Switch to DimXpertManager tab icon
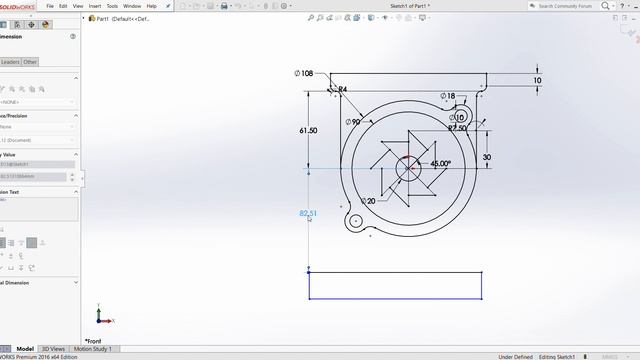The image size is (640, 360). pyautogui.click(x=31, y=24)
